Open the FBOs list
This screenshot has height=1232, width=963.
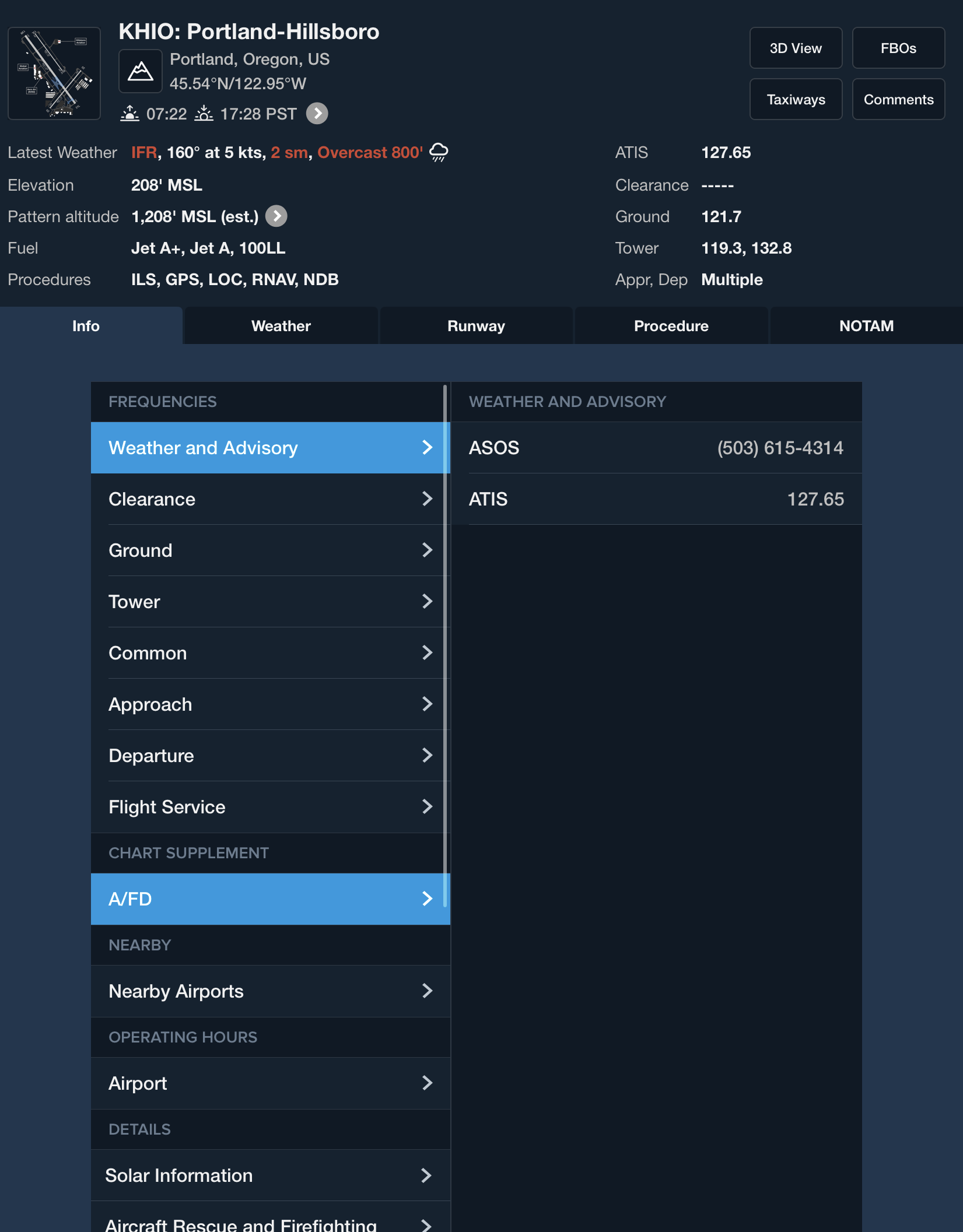[x=898, y=48]
